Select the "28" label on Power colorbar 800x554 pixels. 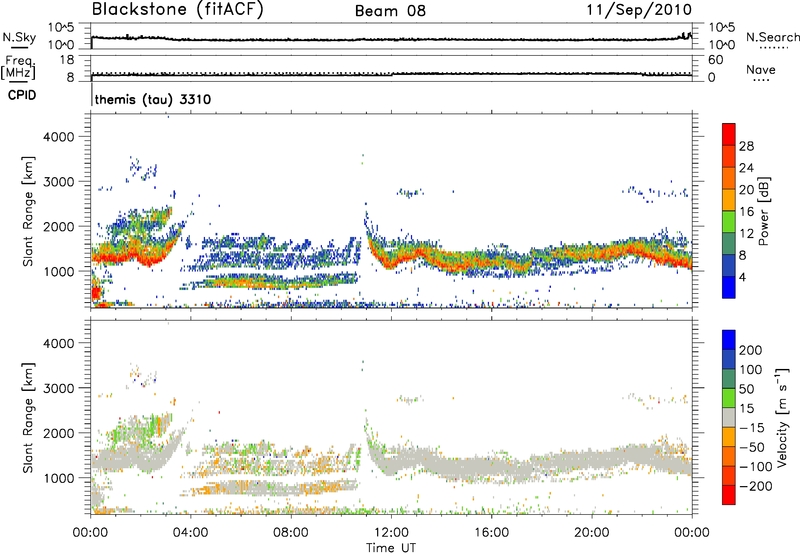coord(746,146)
